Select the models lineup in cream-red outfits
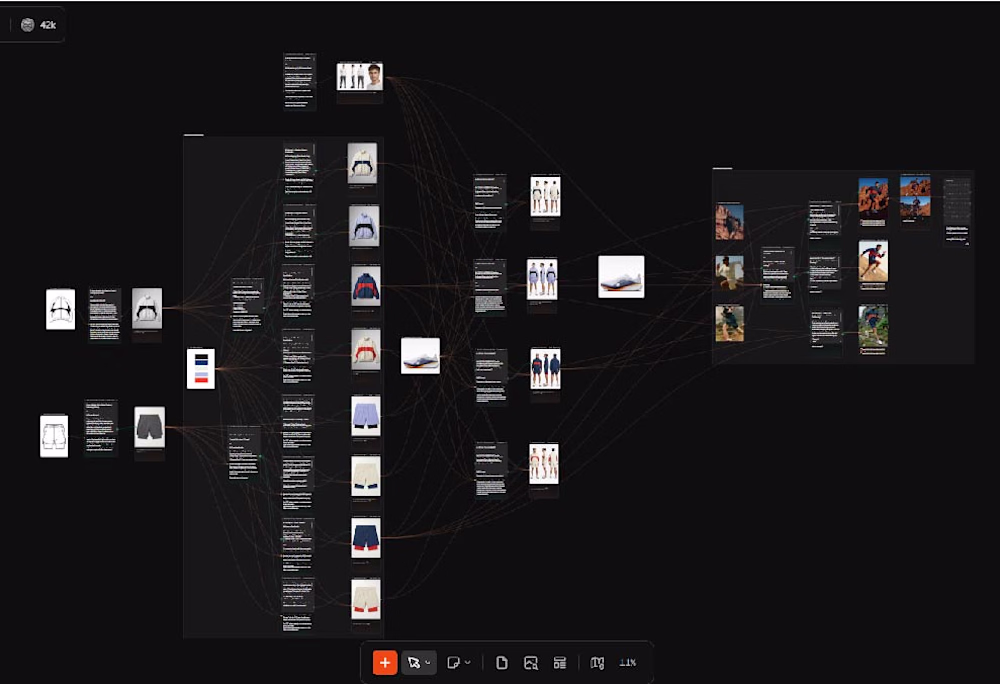Screen dimensions: 1000x684 pos(544,463)
